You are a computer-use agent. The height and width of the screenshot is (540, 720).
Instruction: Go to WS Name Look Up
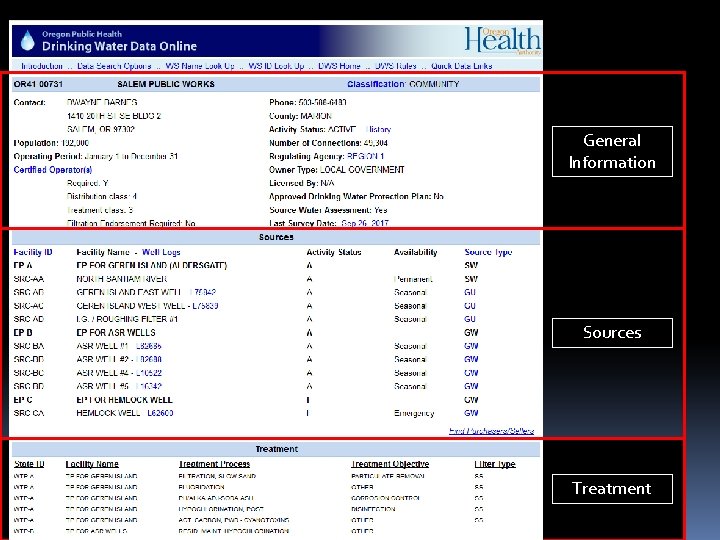pos(200,66)
